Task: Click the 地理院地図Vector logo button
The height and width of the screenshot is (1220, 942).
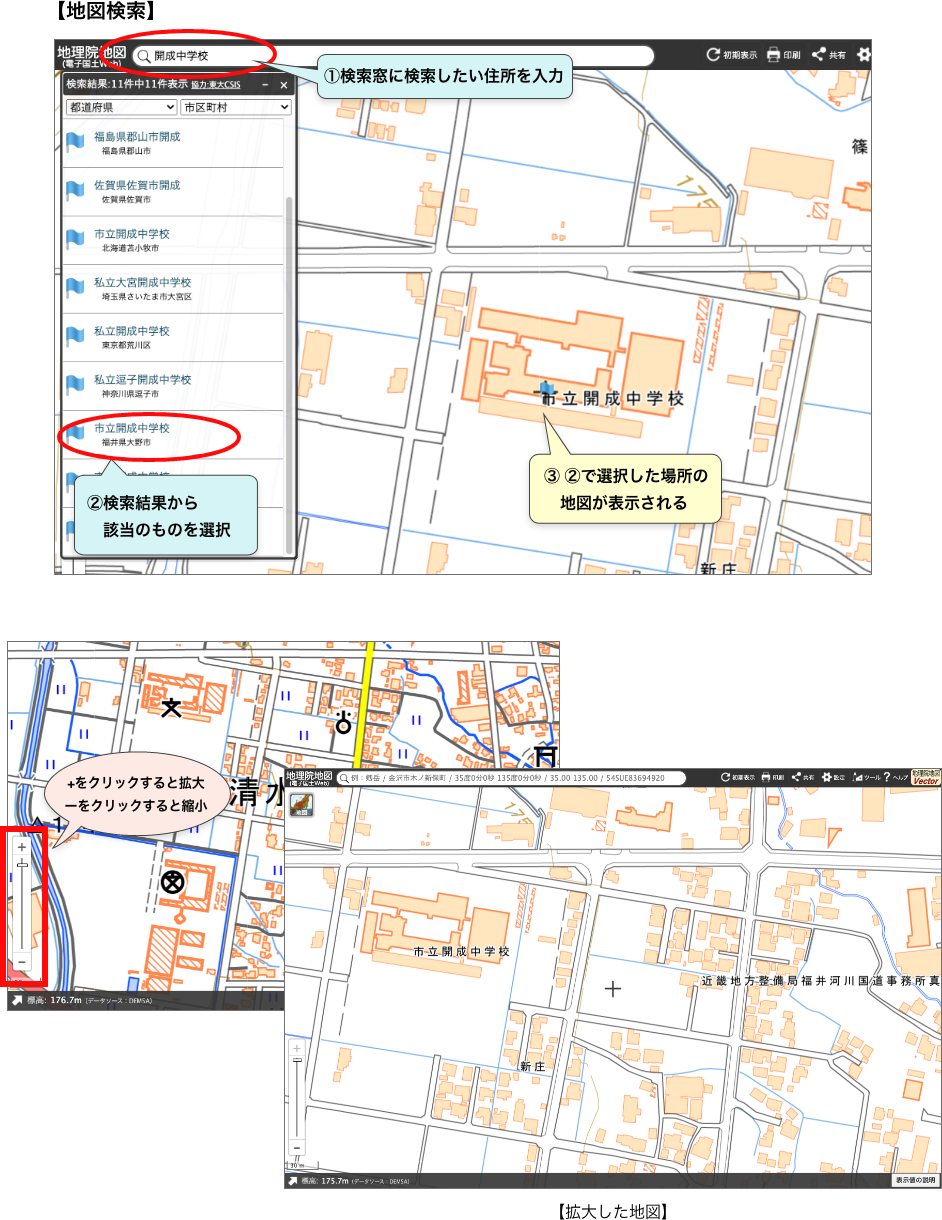Action: (x=925, y=777)
